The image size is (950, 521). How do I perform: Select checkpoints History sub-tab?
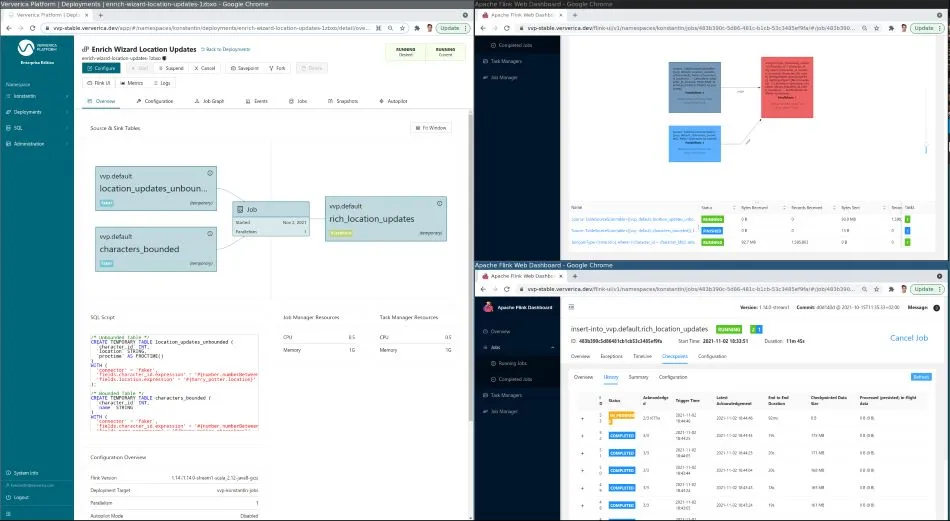tap(611, 377)
